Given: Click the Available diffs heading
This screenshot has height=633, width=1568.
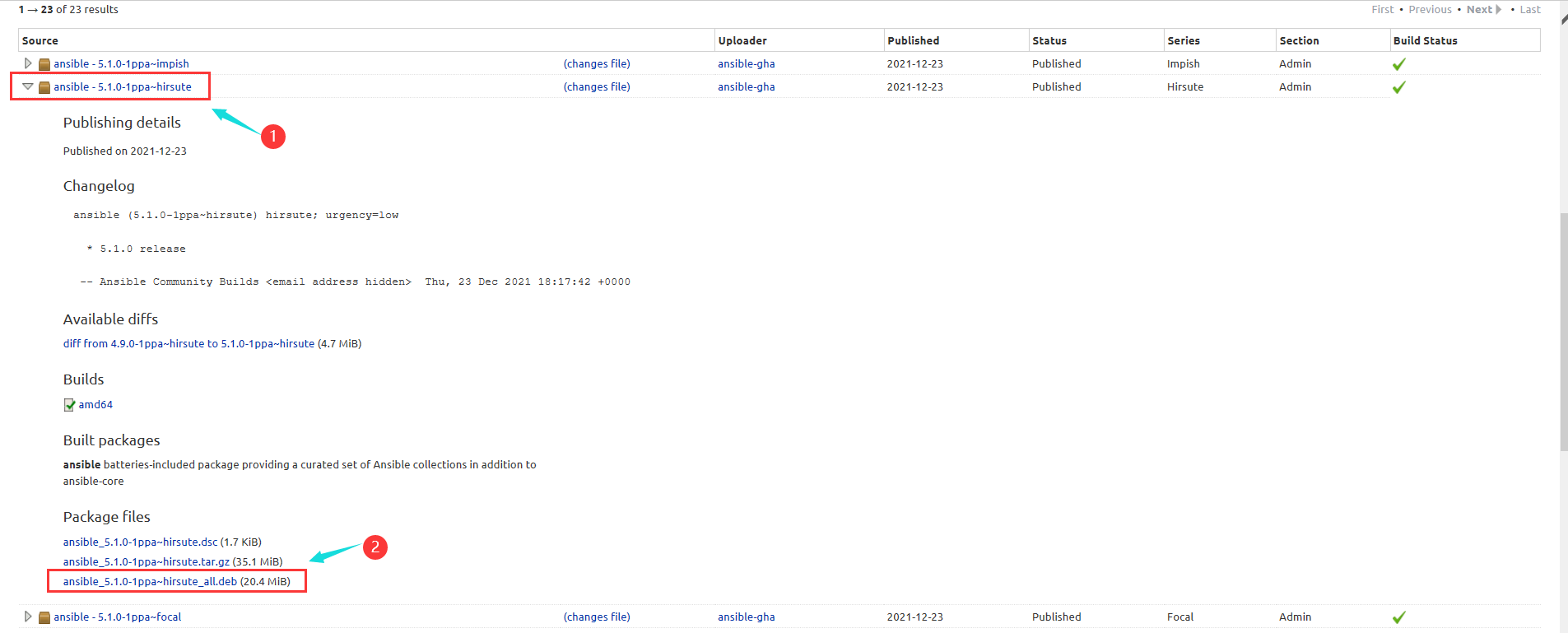Looking at the screenshot, I should (x=110, y=319).
